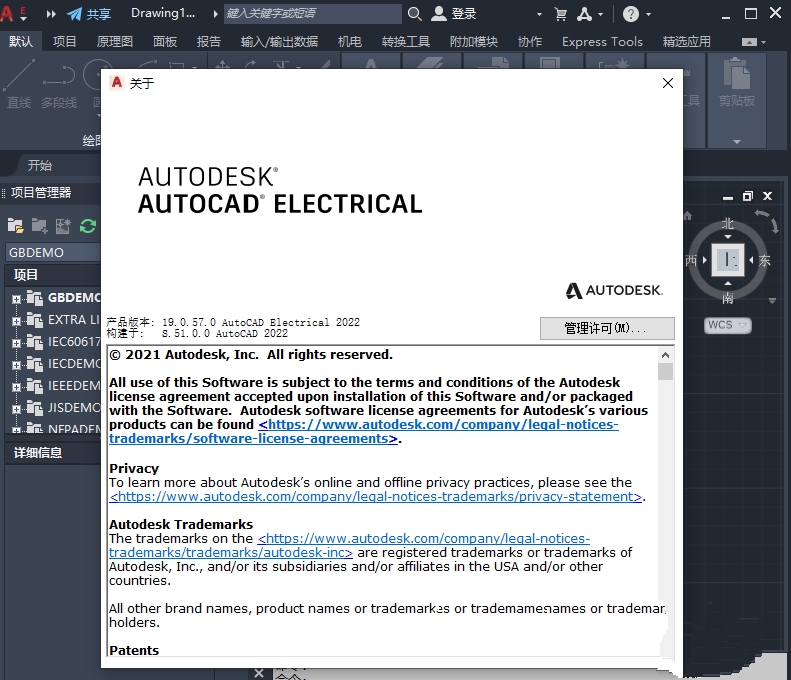
Task: Open the 精选应用 ribbon tab
Action: (687, 41)
